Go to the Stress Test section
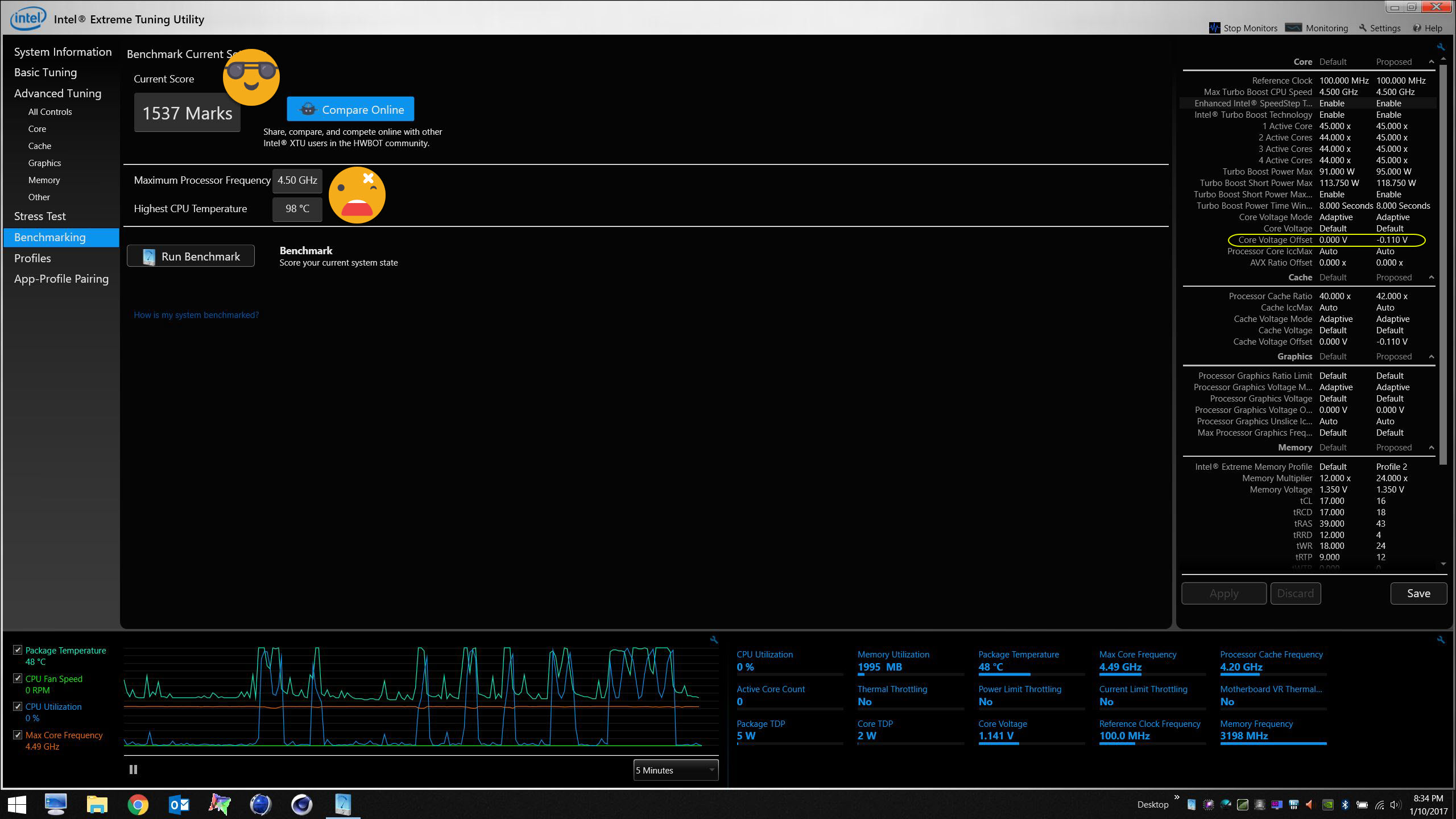 40,216
